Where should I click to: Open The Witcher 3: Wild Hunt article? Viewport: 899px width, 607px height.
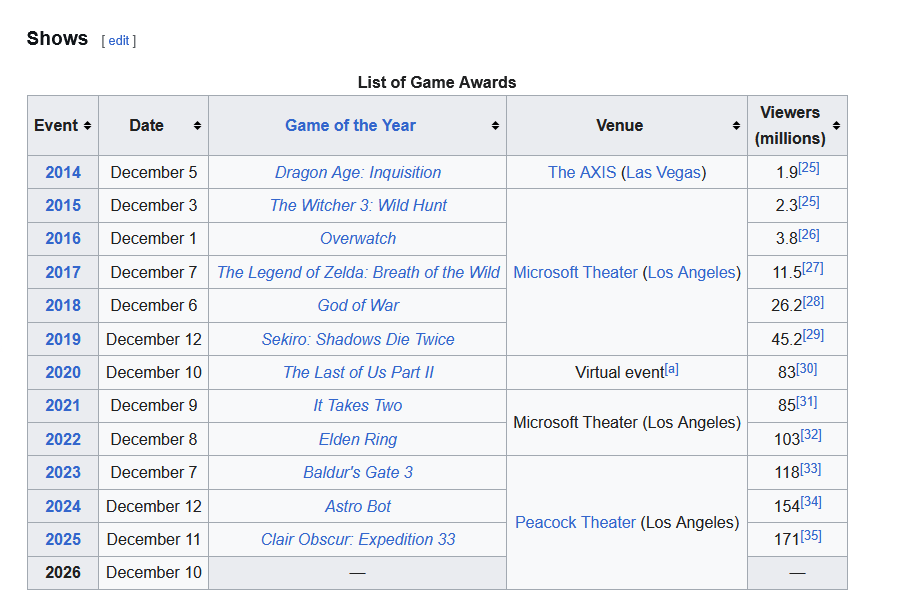(x=358, y=205)
